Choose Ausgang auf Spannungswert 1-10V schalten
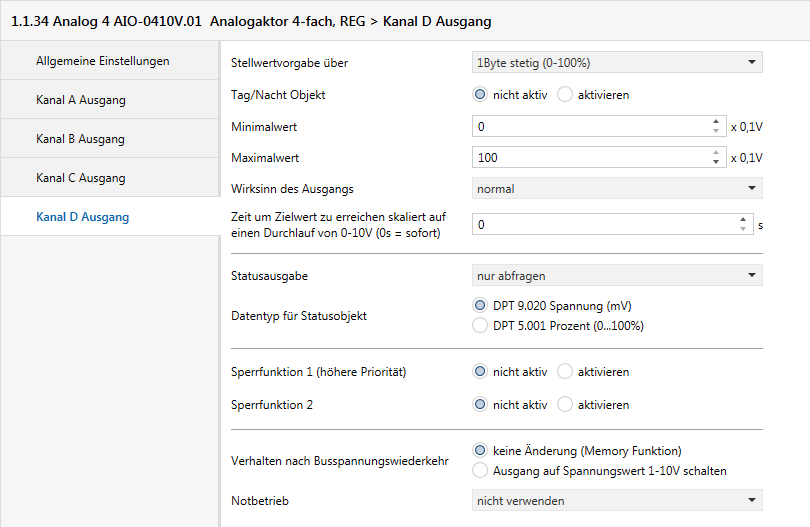This screenshot has width=810, height=527. pos(480,470)
